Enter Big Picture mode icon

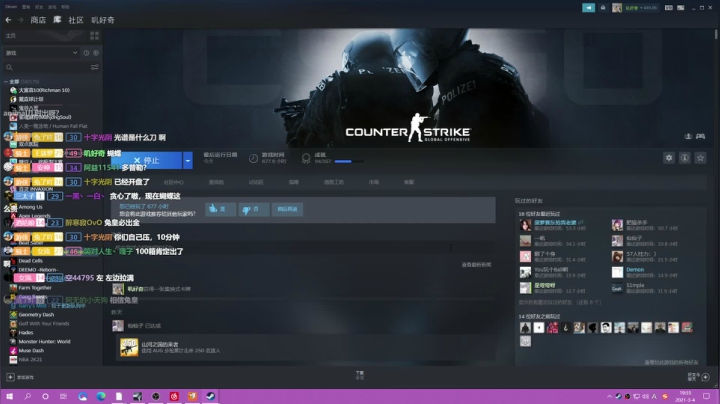(x=681, y=8)
